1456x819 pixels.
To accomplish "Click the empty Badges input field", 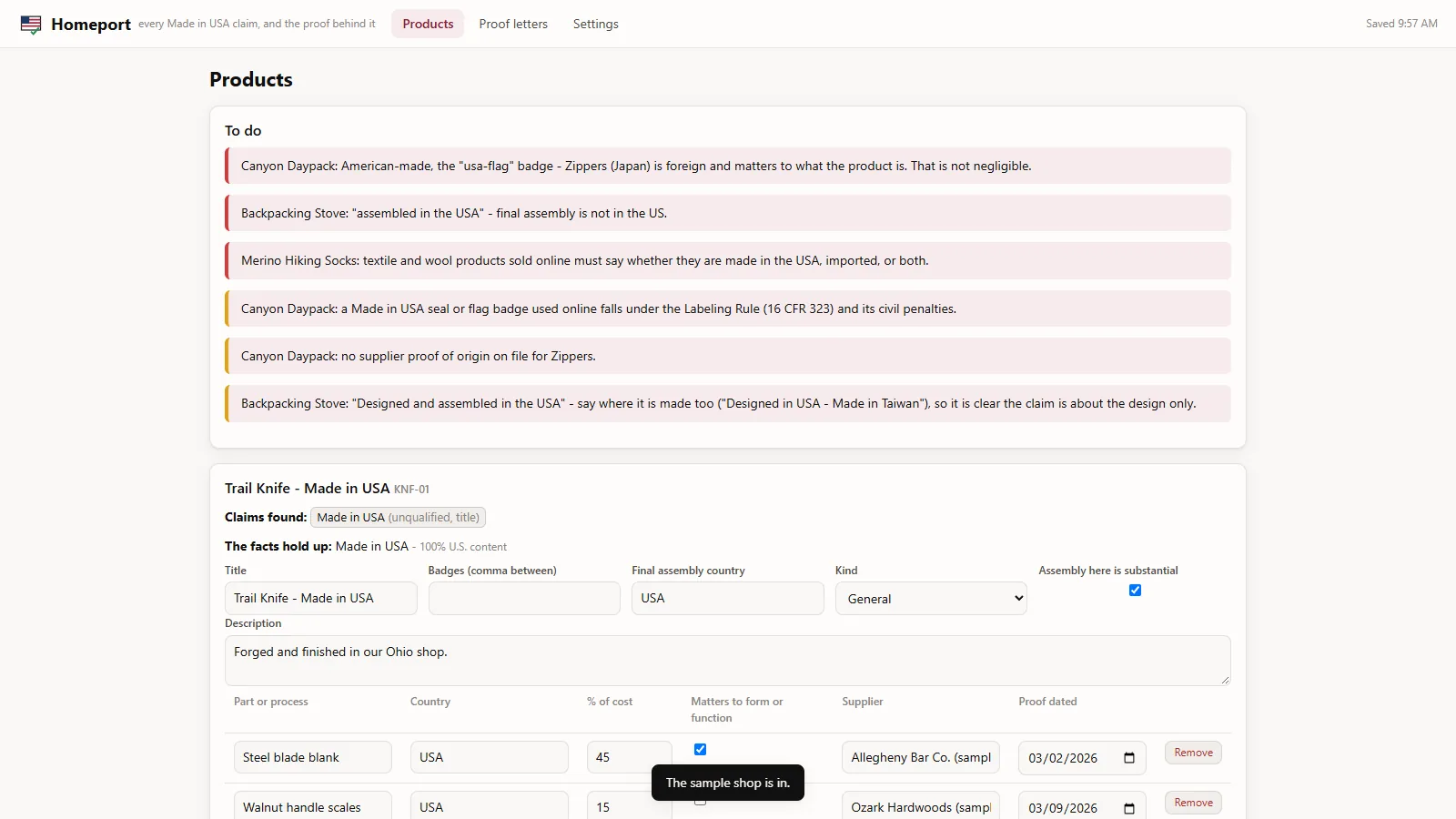I will pyautogui.click(x=524, y=599).
